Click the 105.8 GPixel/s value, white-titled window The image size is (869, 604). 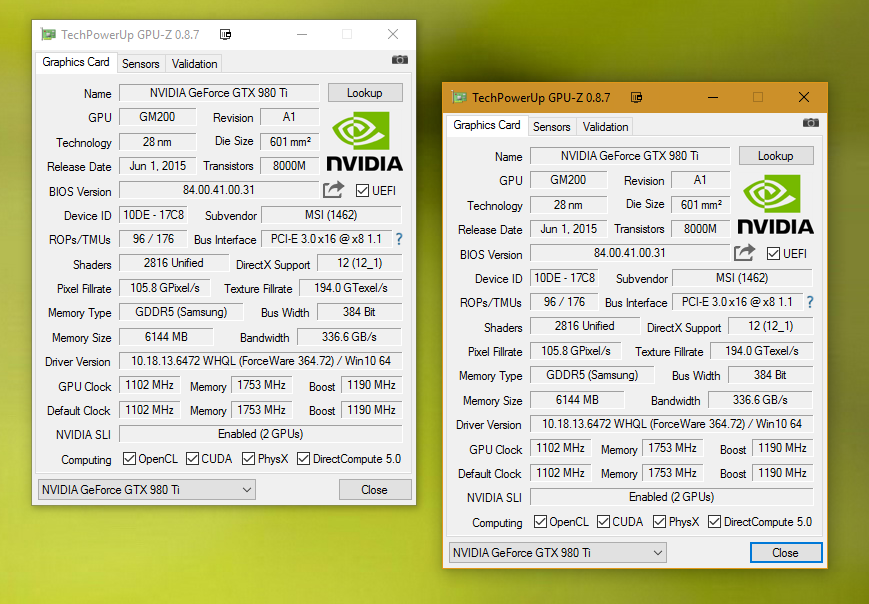(165, 288)
